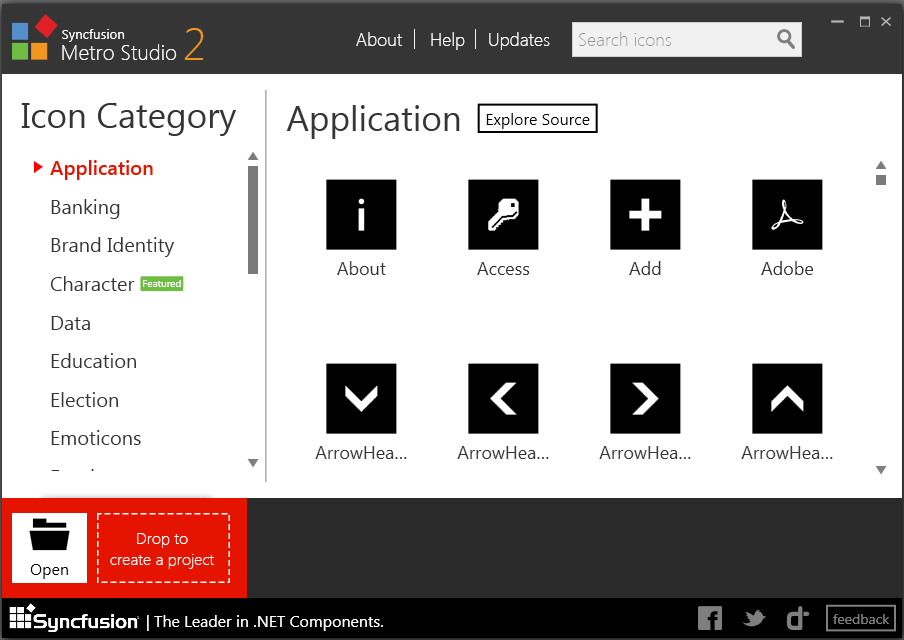Open a project with the folder button

click(50, 548)
